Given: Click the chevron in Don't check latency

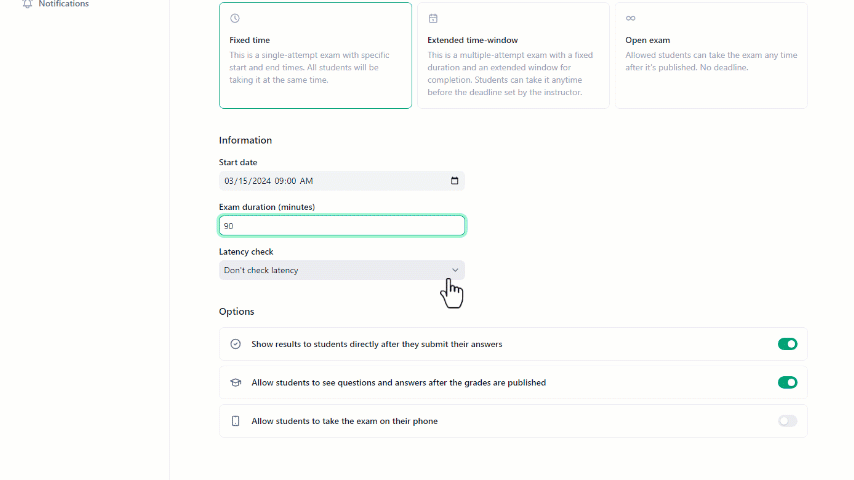Looking at the screenshot, I should pos(455,270).
